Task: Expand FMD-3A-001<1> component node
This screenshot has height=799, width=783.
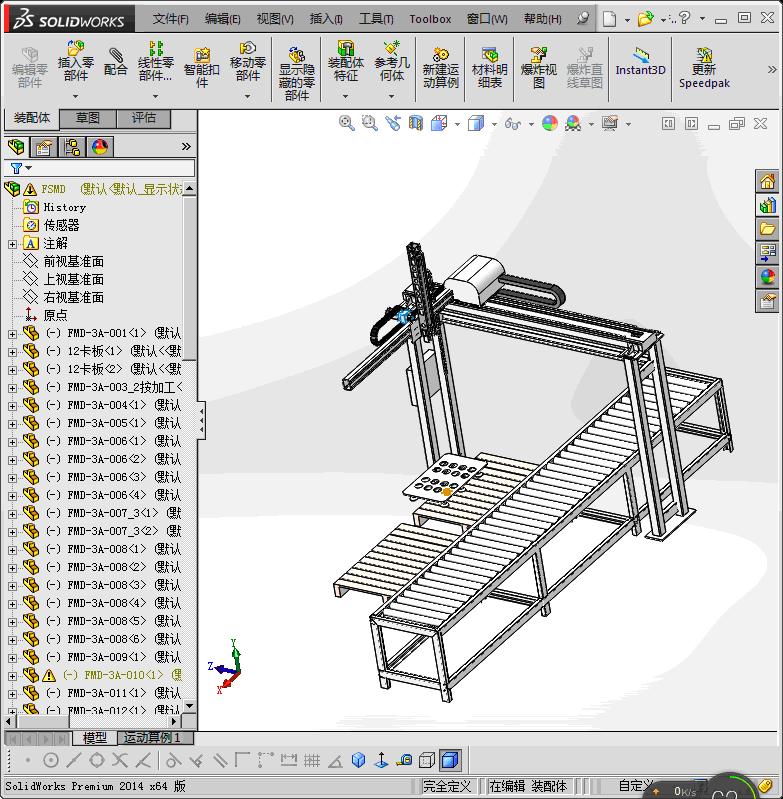Action: (12, 334)
